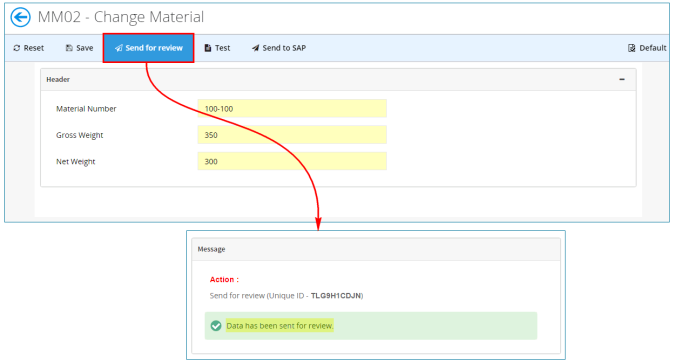Screen dimensions: 674x364
Task: Click the Header panel title bar
Action: (x=338, y=80)
